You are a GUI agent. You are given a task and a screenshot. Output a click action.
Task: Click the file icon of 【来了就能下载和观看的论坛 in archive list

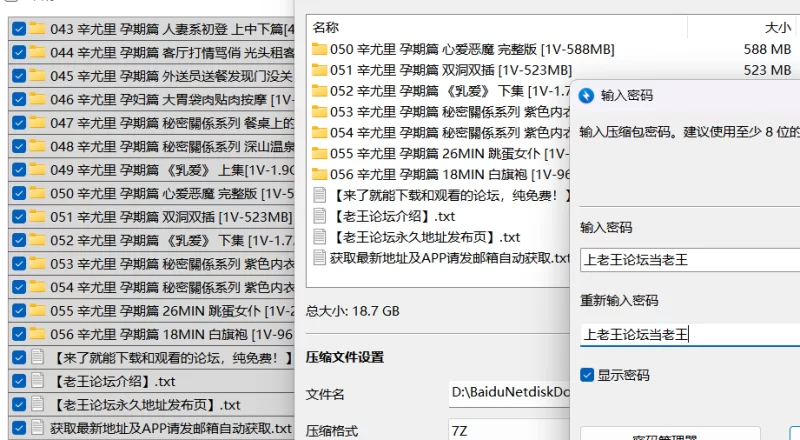[319, 195]
